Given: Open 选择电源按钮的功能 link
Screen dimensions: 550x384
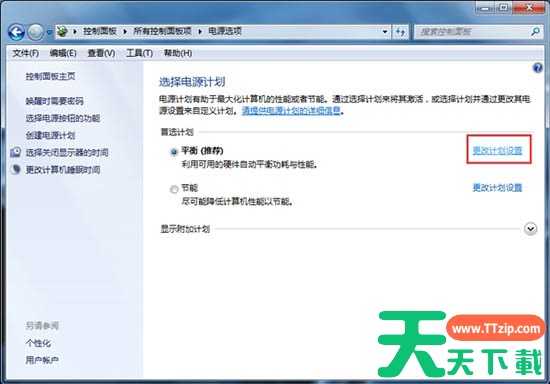Looking at the screenshot, I should coord(63,118).
